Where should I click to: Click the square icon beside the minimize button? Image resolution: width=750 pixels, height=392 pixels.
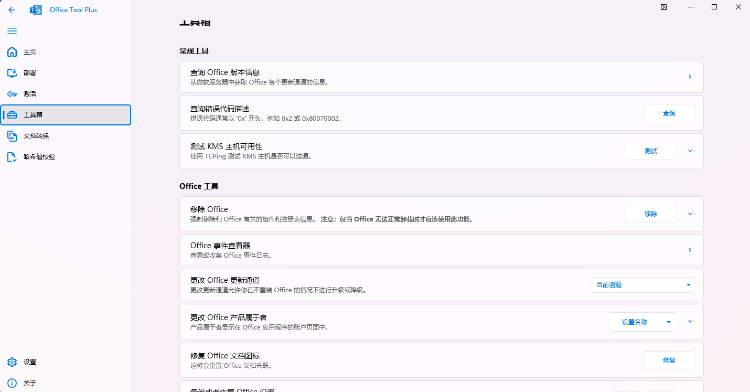point(664,7)
